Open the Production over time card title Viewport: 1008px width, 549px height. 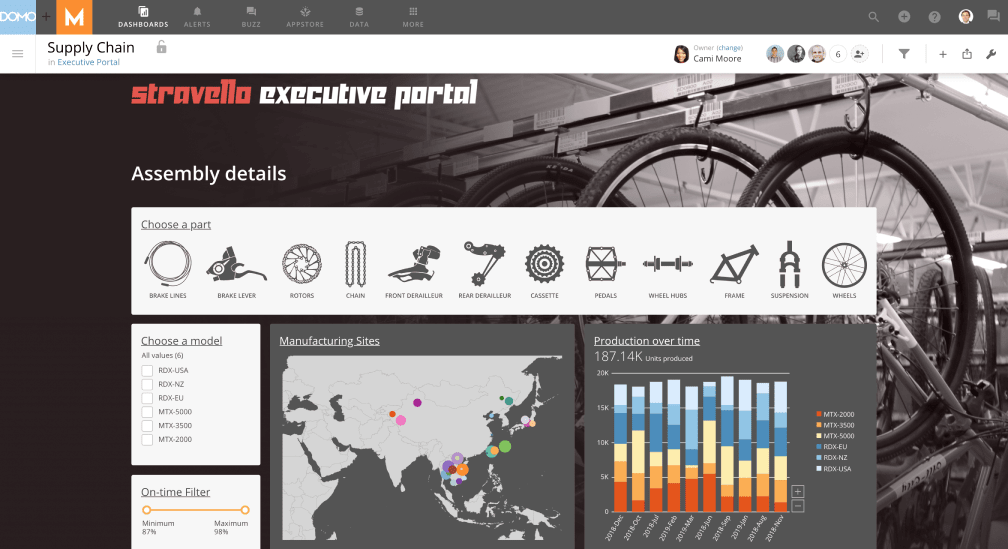[647, 341]
